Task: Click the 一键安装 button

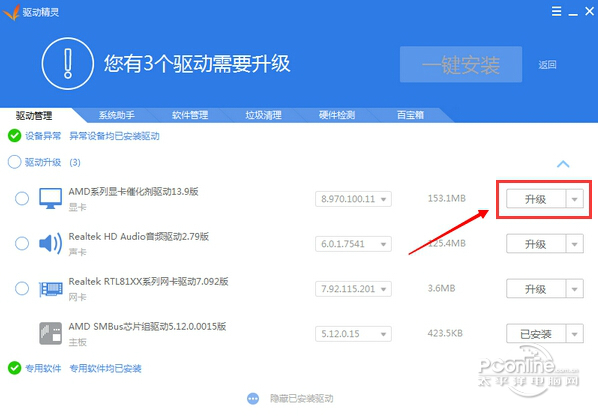Action: [461, 64]
